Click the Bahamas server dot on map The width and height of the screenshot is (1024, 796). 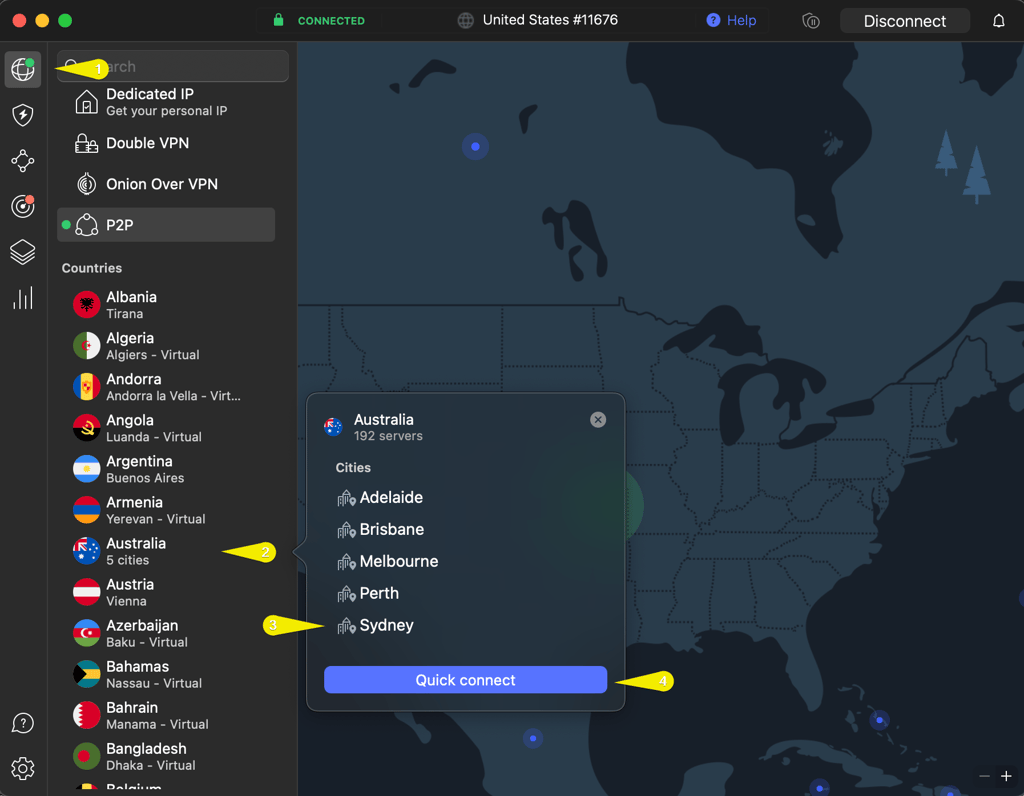click(x=880, y=720)
